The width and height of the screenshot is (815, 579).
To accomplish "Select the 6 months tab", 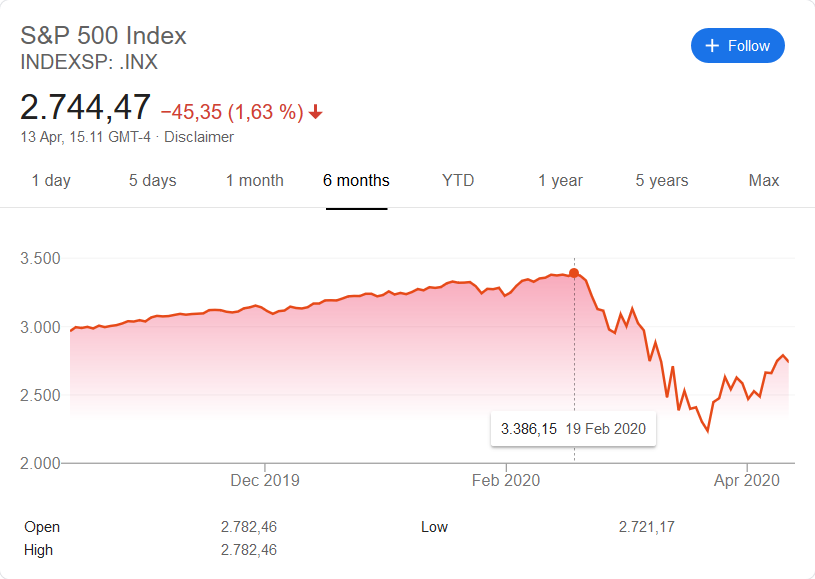I will [356, 181].
